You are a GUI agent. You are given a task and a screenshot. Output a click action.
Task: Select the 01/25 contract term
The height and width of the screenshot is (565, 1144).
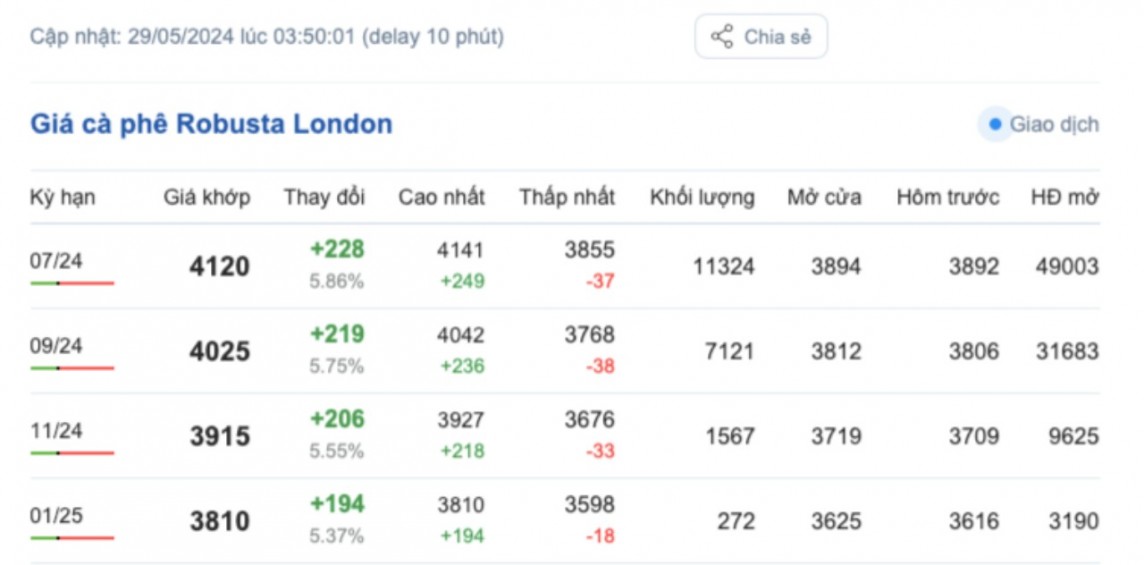click(x=56, y=516)
